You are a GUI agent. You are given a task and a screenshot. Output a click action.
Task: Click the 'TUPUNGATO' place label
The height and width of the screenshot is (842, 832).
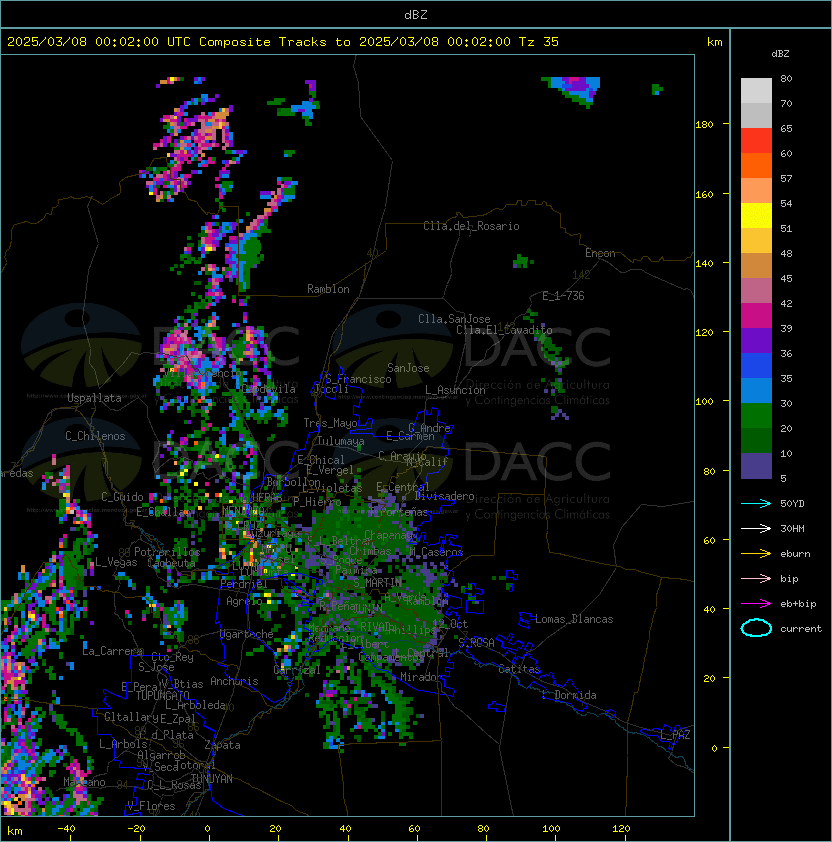tap(163, 696)
